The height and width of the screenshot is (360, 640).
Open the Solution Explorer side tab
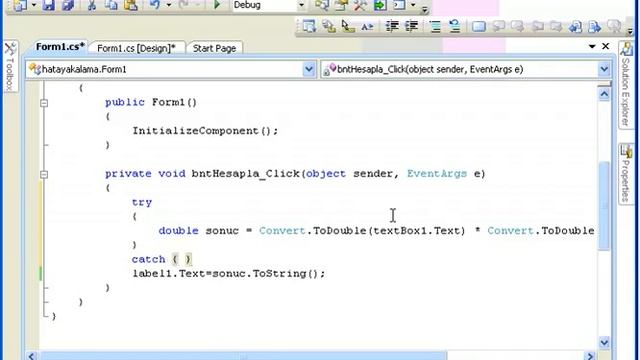[x=625, y=84]
